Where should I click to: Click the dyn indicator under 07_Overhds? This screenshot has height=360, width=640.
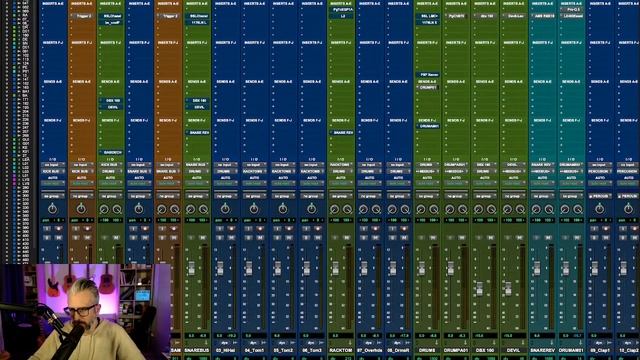368,343
